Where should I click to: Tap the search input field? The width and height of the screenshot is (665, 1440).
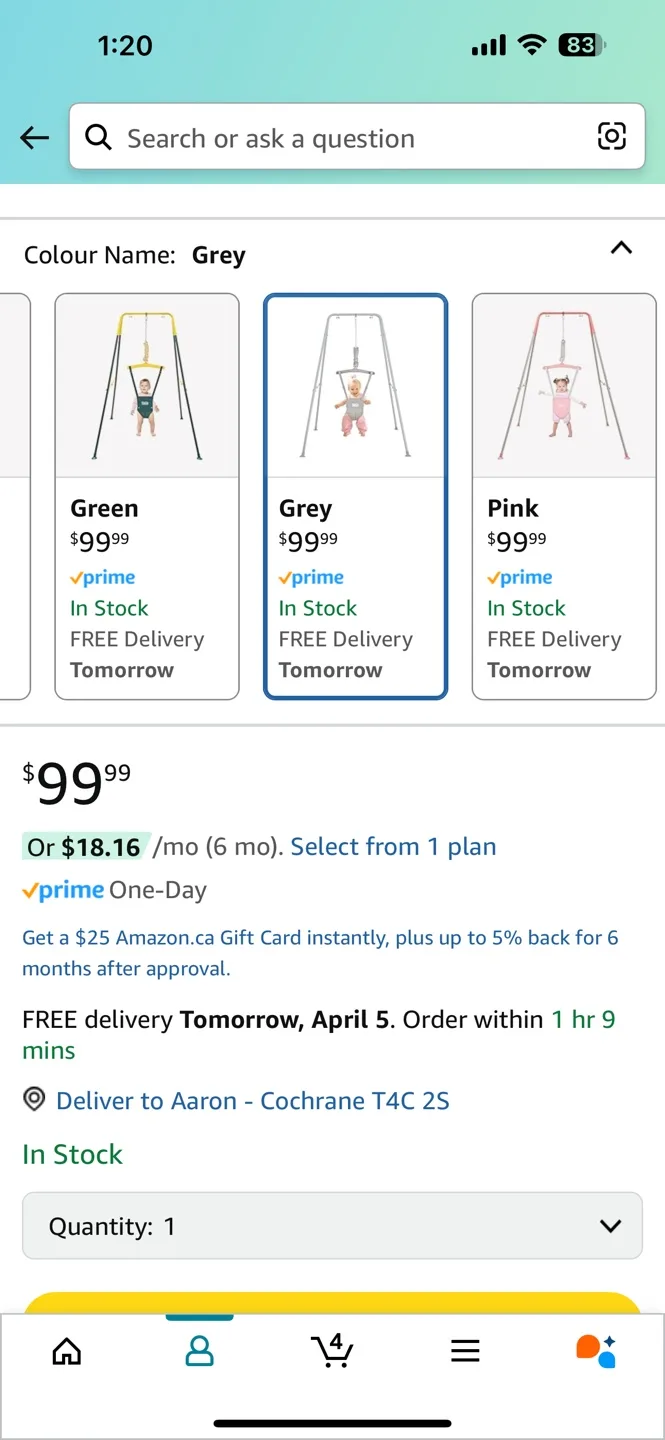click(x=350, y=138)
